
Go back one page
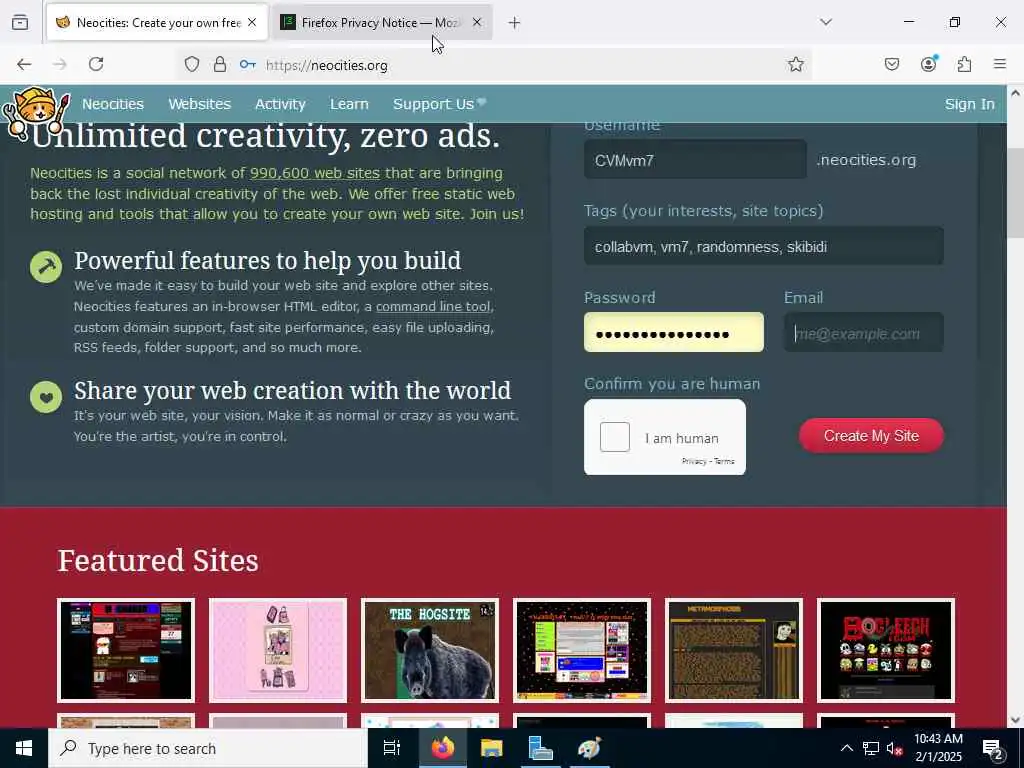(x=24, y=64)
